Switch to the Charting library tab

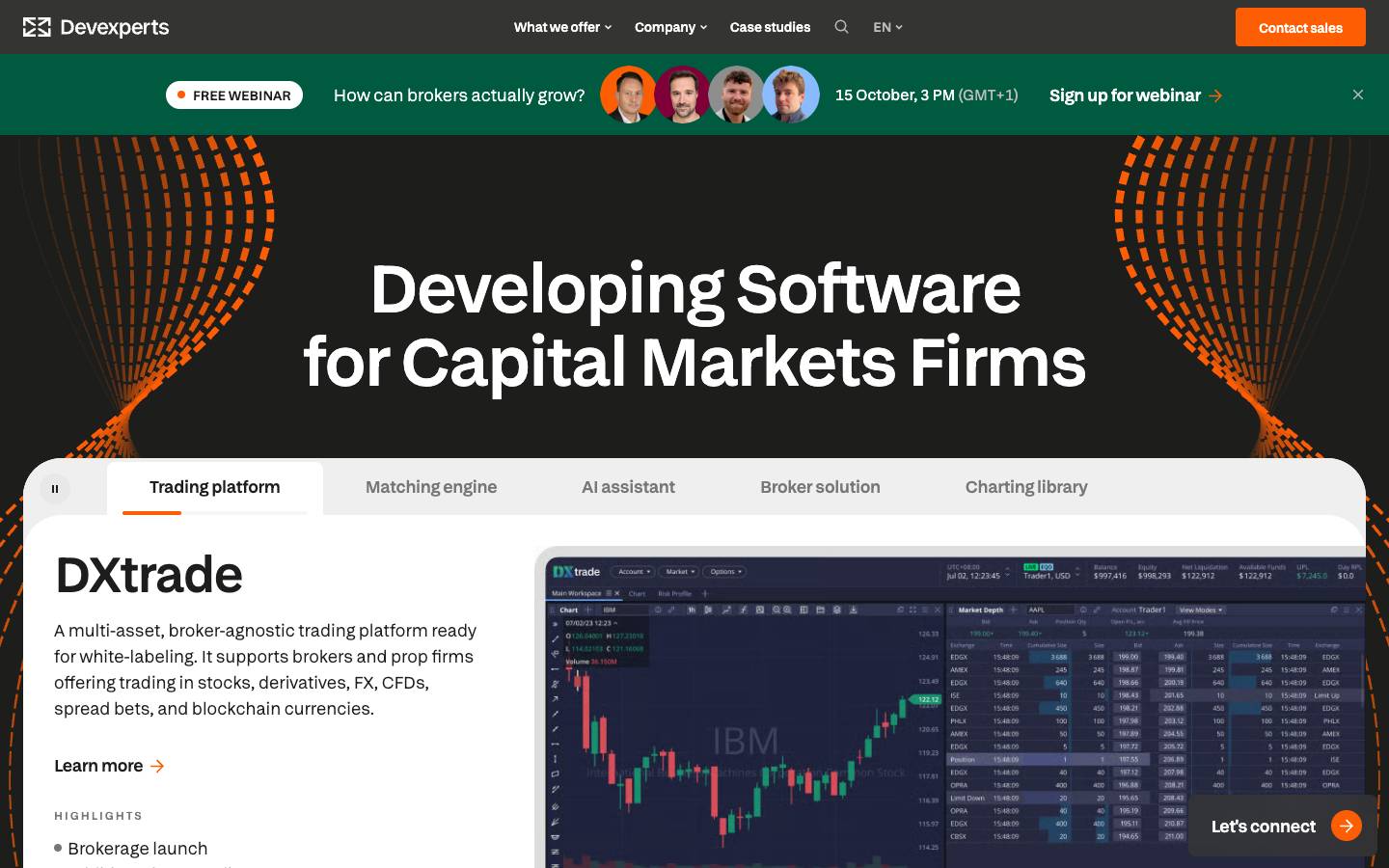point(1026,487)
